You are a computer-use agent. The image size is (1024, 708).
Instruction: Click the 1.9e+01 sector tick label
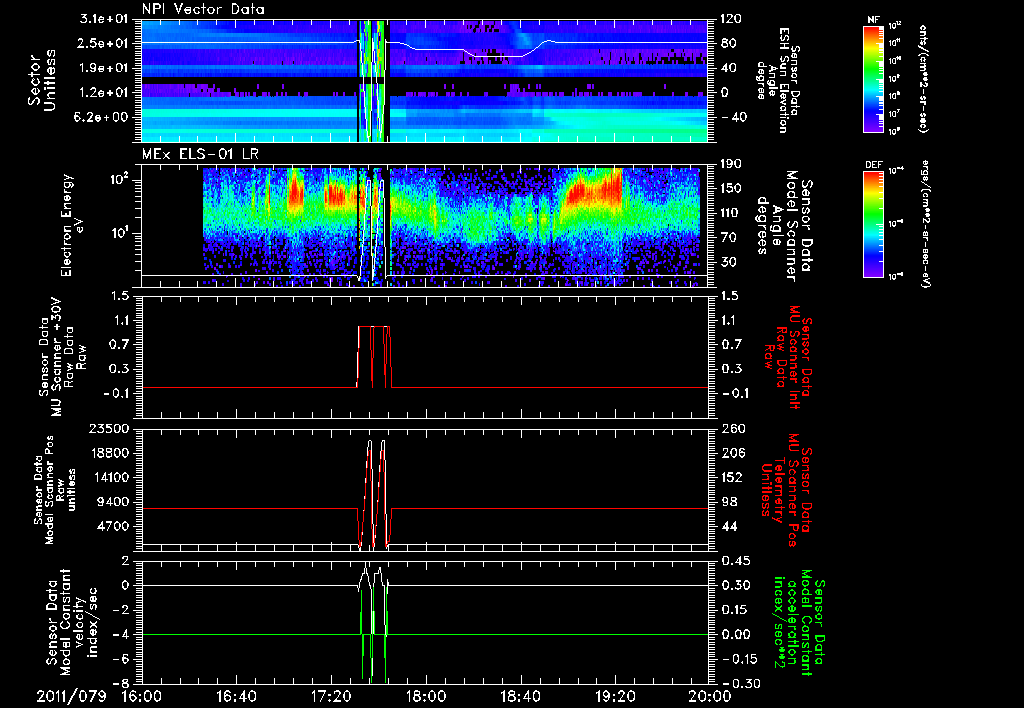coord(106,68)
